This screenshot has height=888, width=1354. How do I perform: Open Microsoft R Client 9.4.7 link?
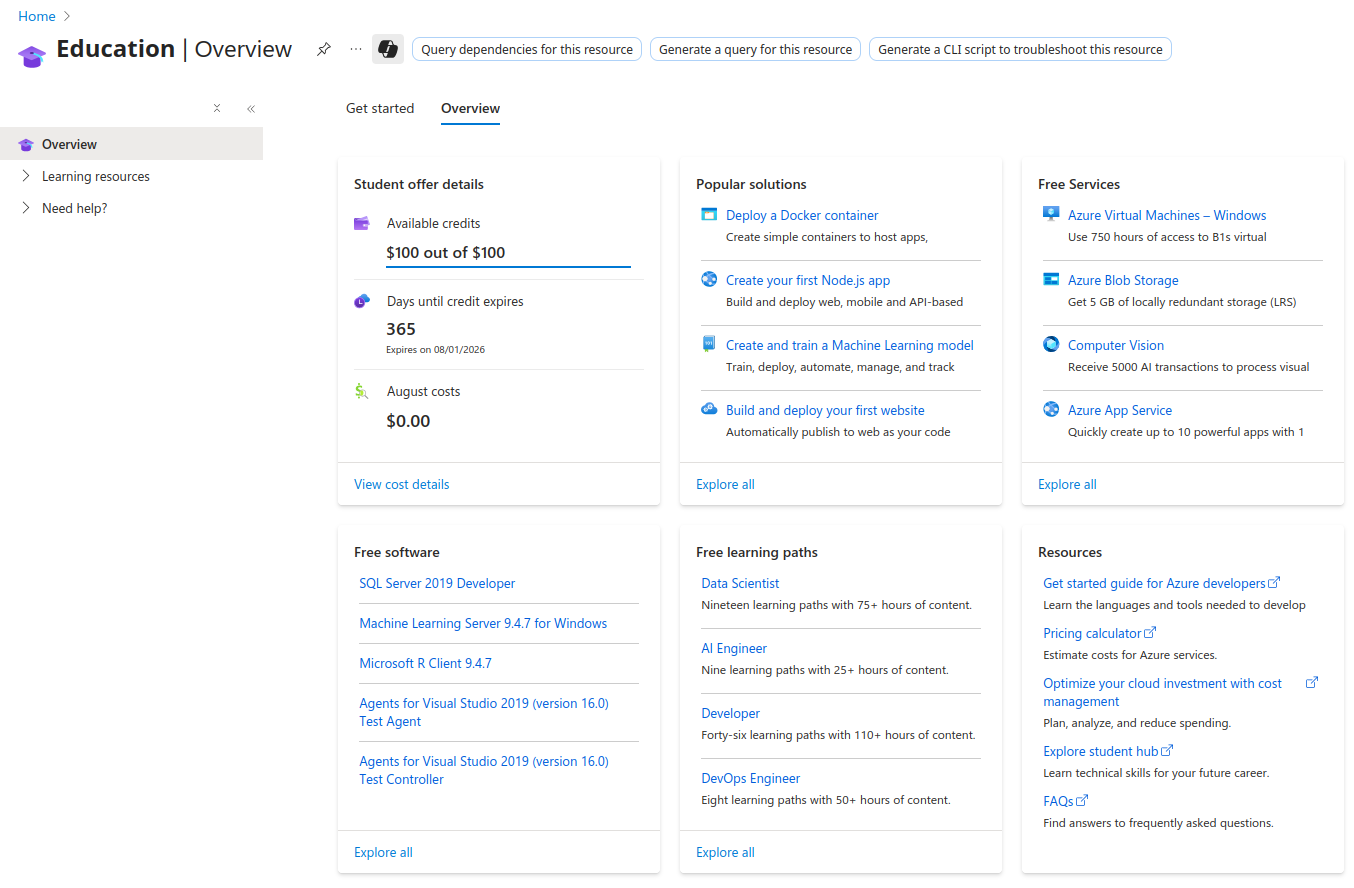425,663
